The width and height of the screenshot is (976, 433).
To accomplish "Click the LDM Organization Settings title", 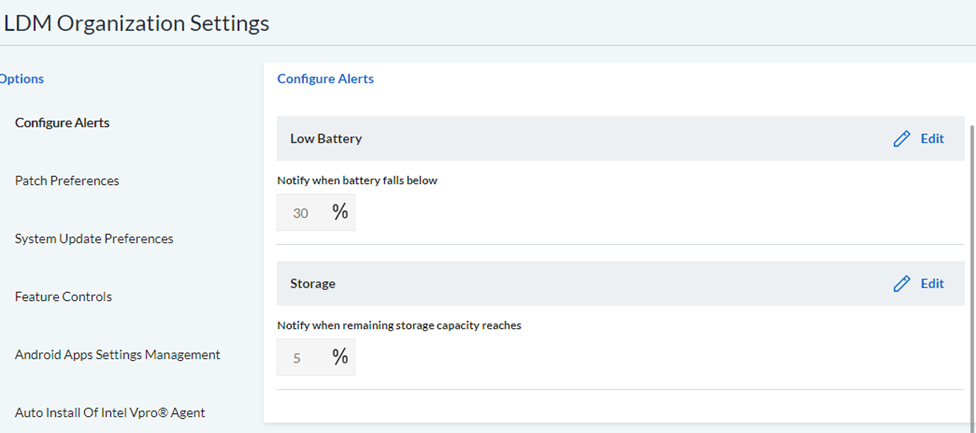I will [137, 23].
